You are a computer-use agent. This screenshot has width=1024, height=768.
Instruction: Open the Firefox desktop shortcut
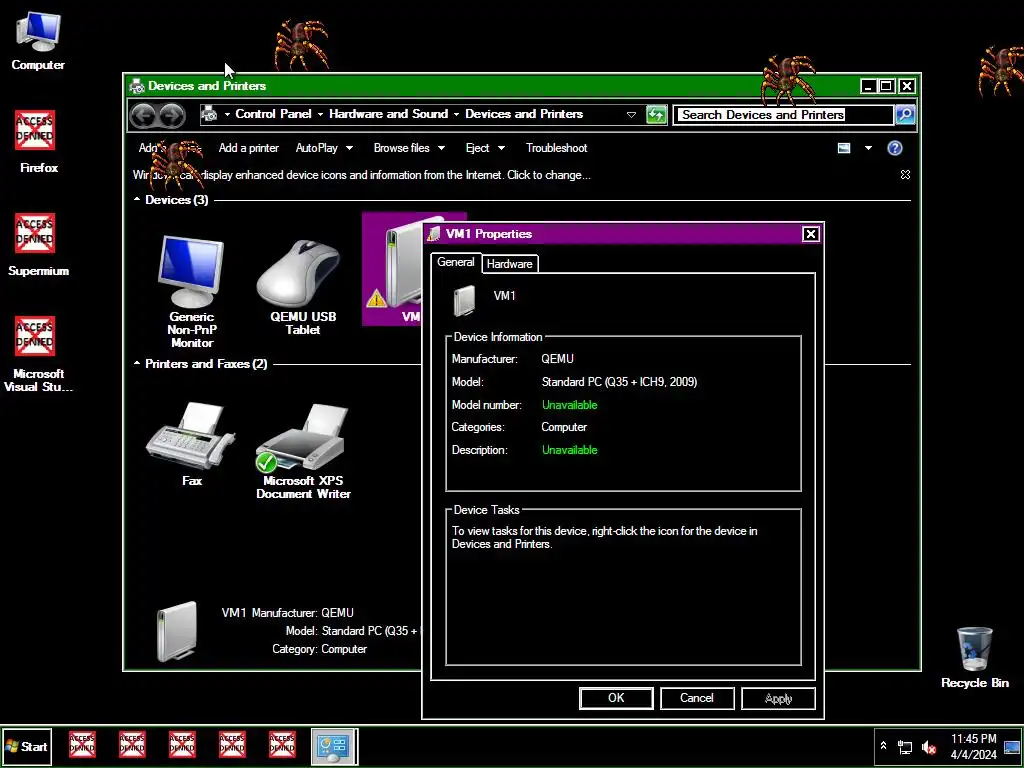37,142
